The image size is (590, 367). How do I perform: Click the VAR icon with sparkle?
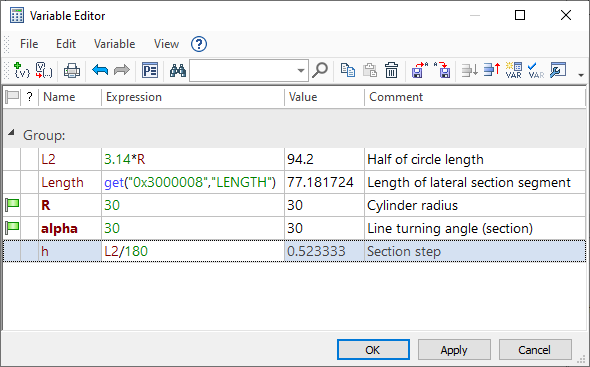click(x=514, y=70)
